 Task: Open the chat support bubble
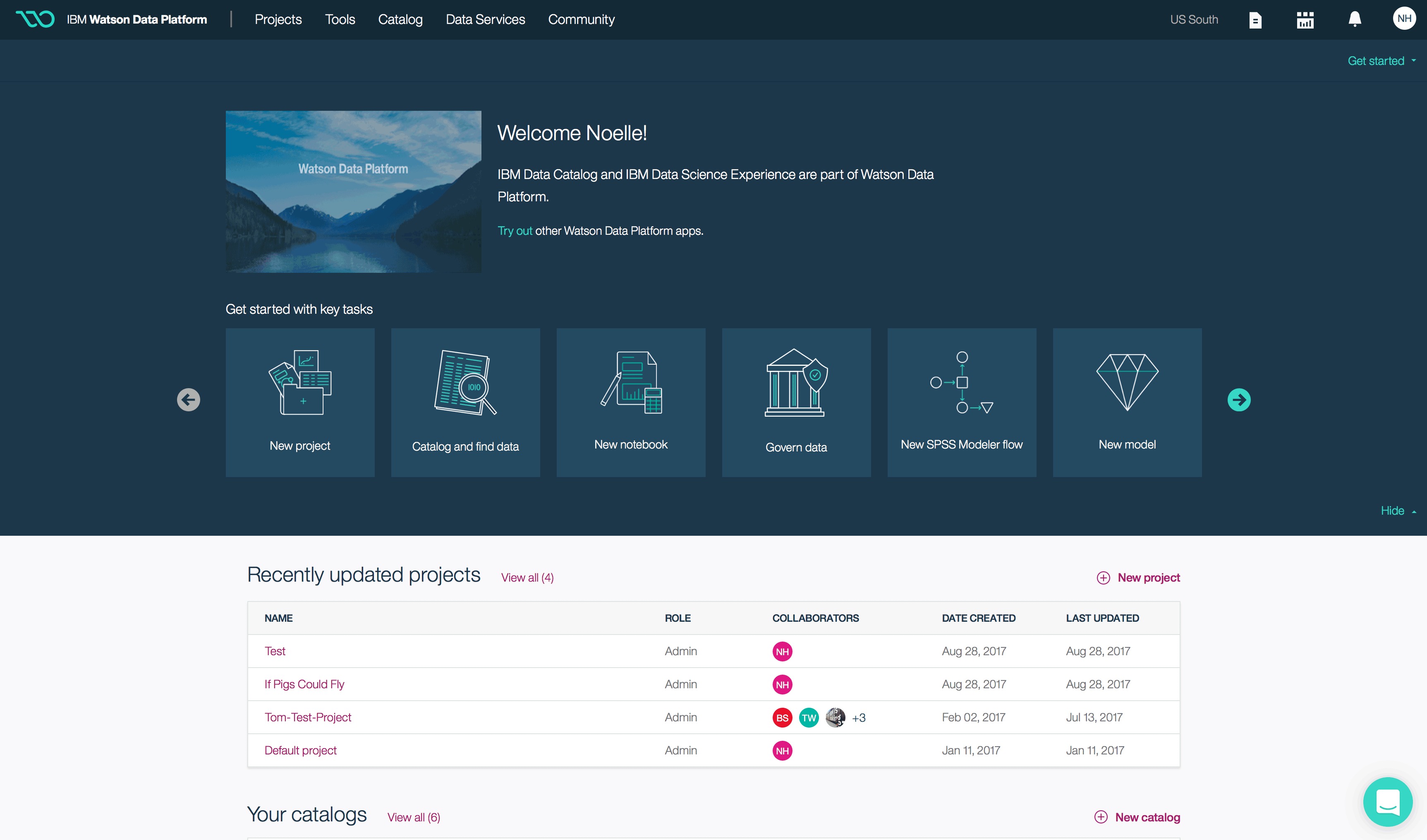1387,802
